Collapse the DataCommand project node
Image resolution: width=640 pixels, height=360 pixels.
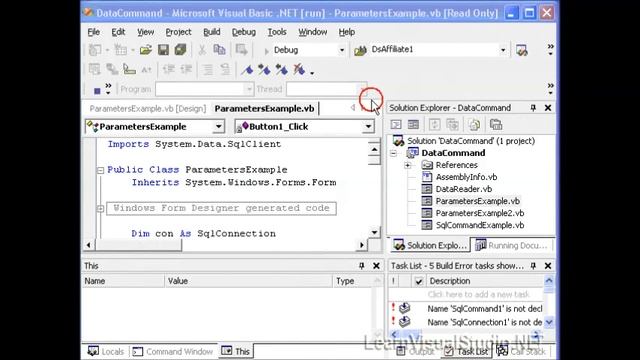click(393, 153)
